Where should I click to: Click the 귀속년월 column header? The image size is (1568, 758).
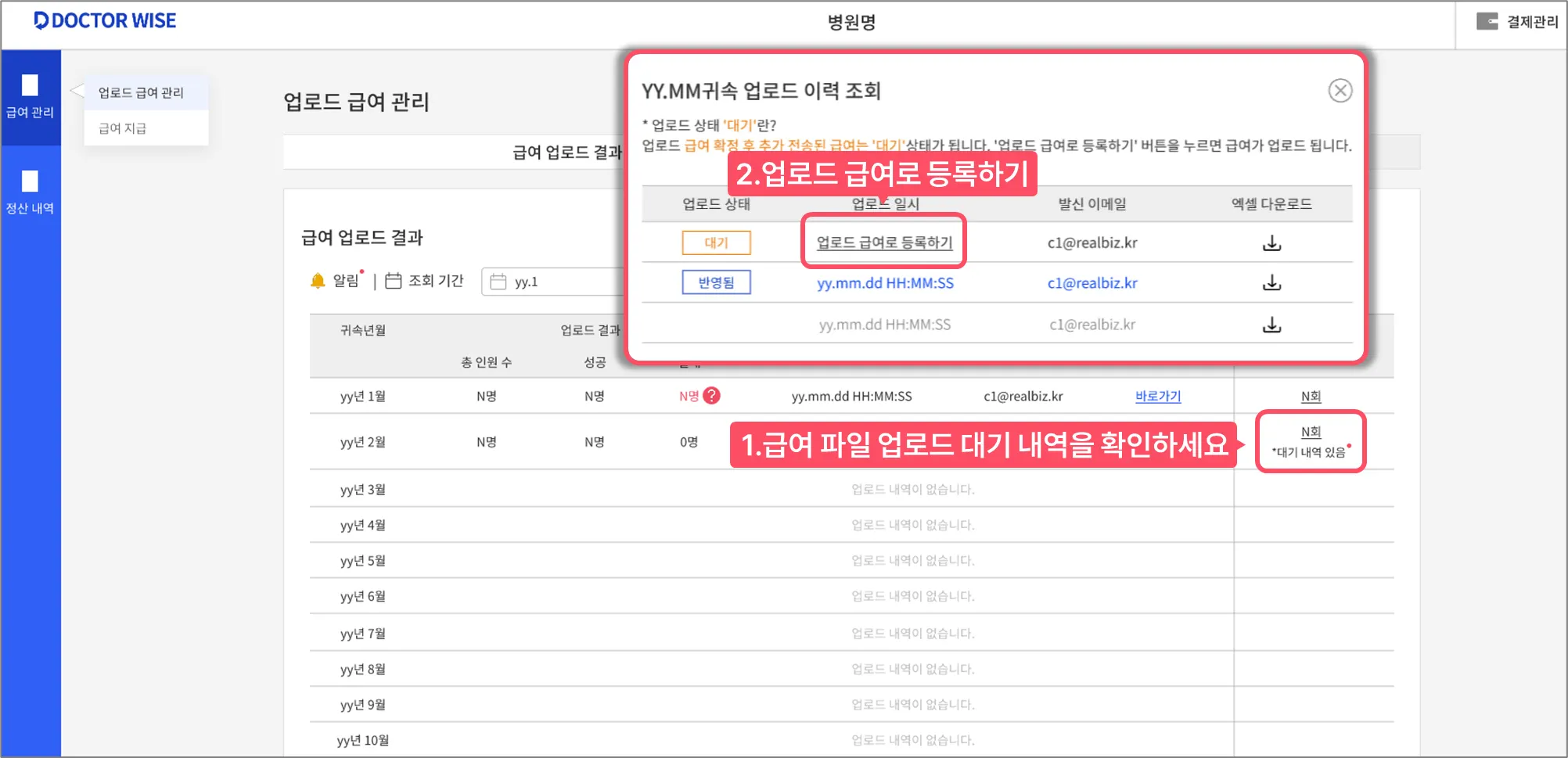(x=363, y=330)
